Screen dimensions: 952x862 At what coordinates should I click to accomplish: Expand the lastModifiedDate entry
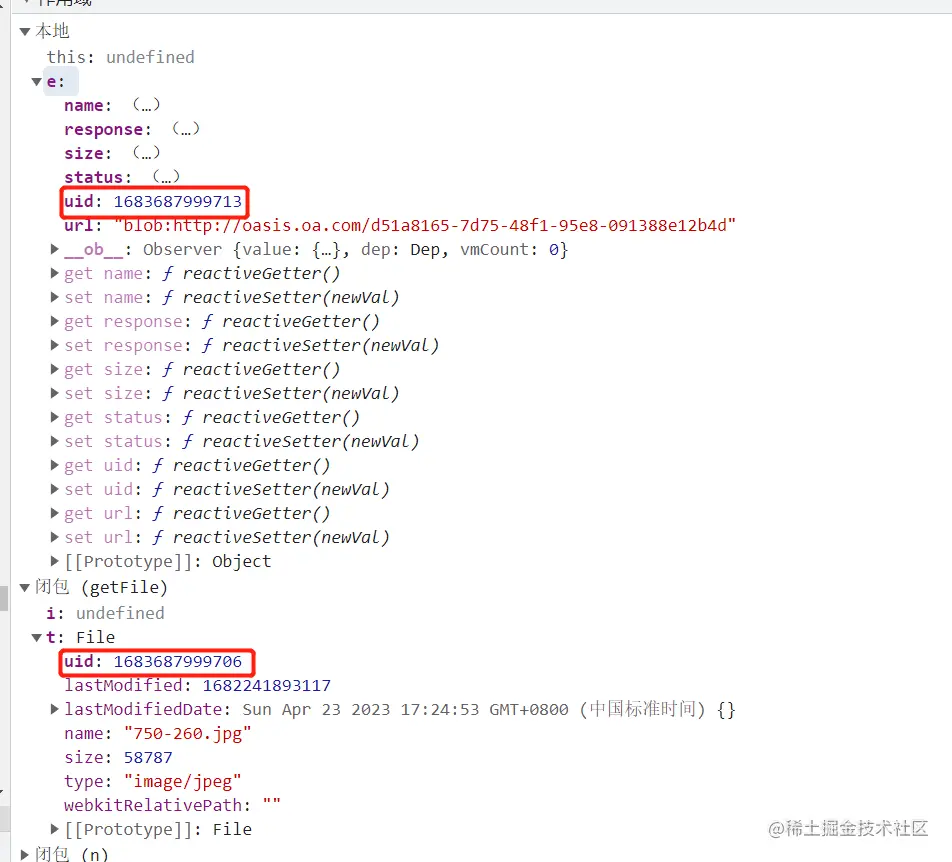pyautogui.click(x=55, y=709)
